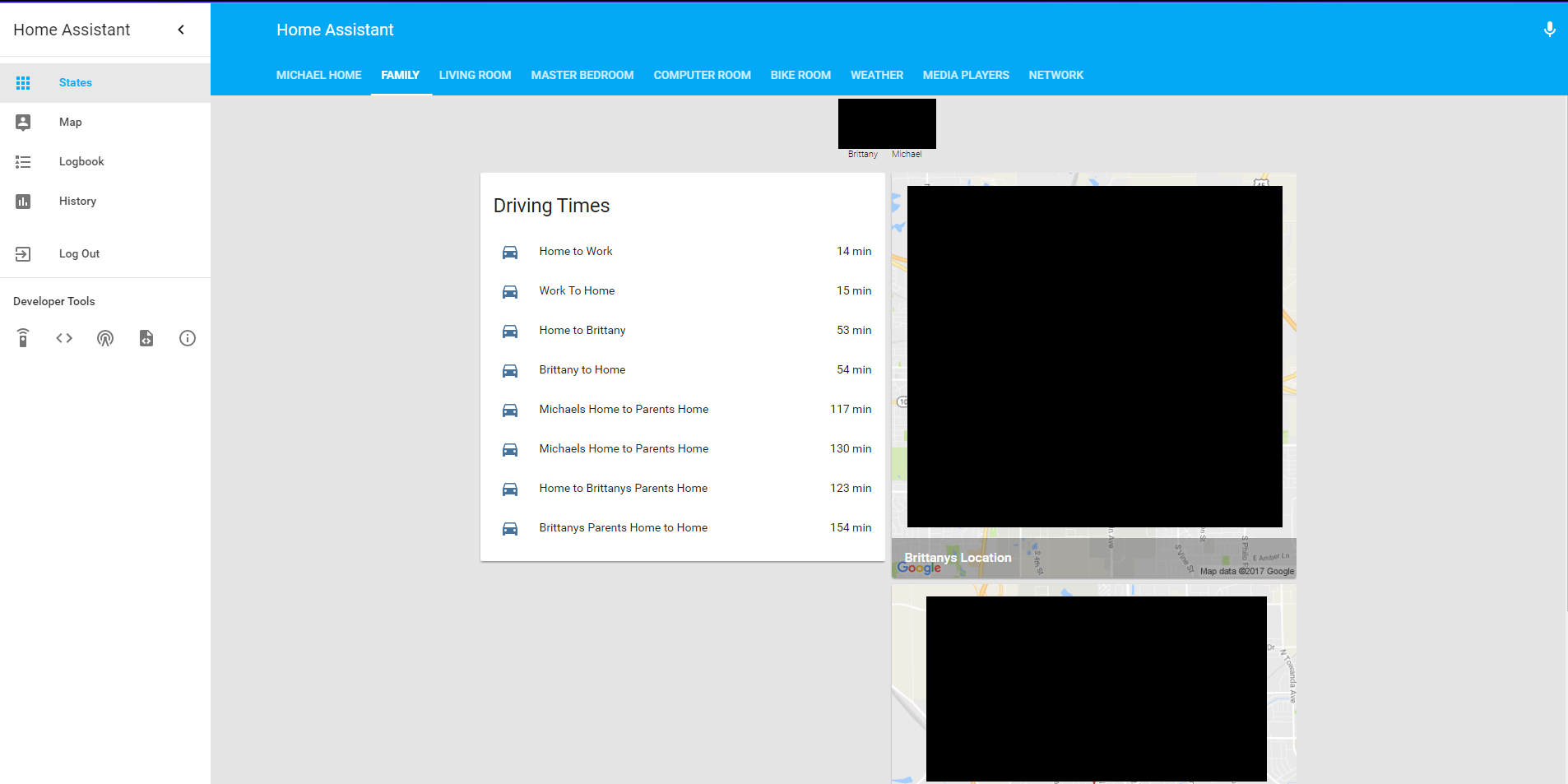This screenshot has height=784, width=1568.
Task: Open the Computer Room tab
Action: [703, 75]
